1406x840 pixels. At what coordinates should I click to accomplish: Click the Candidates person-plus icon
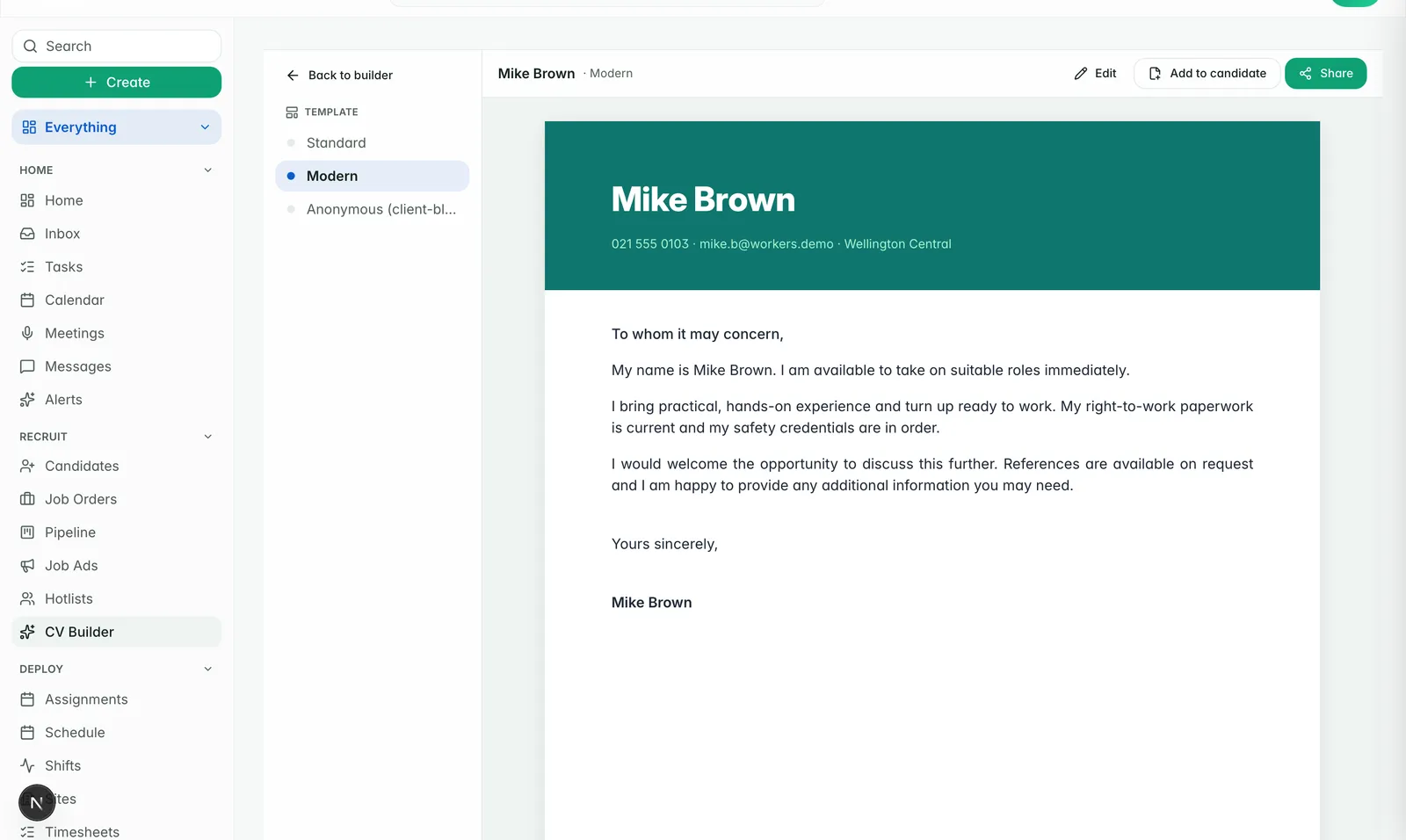coord(27,466)
